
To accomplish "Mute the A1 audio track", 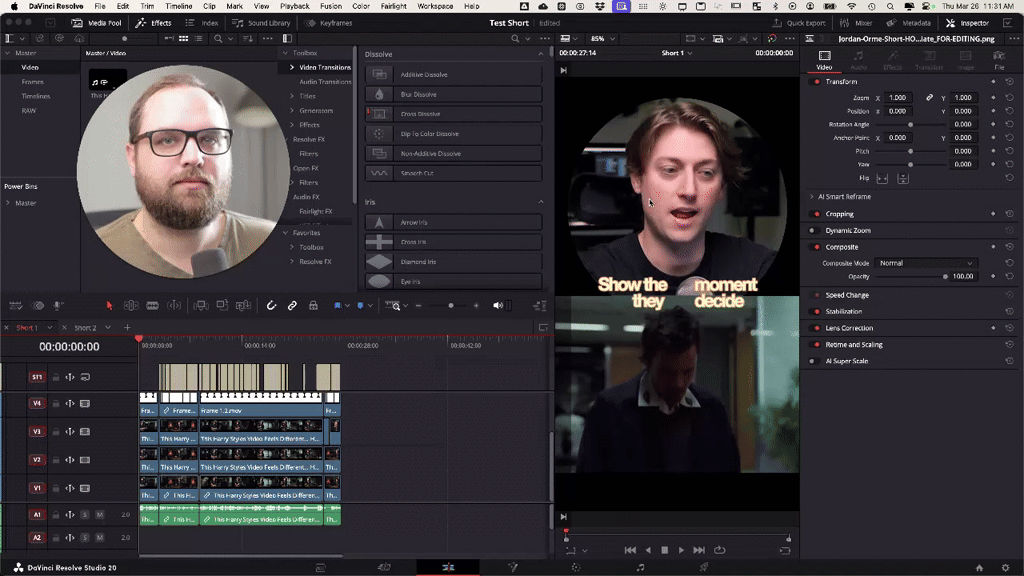I will point(98,515).
